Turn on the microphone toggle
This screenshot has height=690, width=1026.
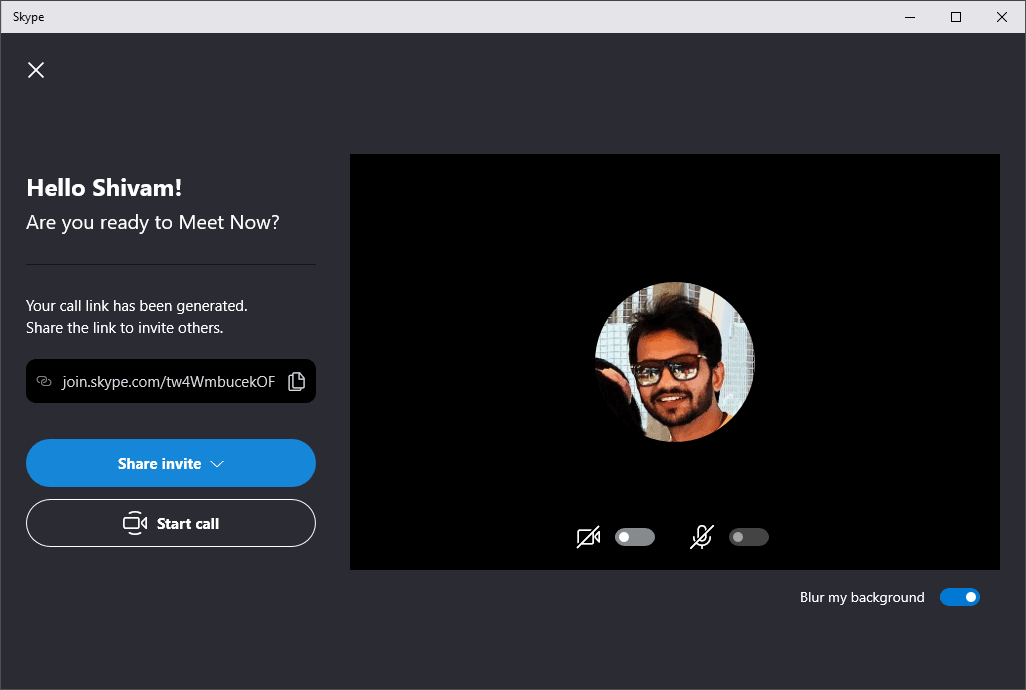[x=749, y=537]
